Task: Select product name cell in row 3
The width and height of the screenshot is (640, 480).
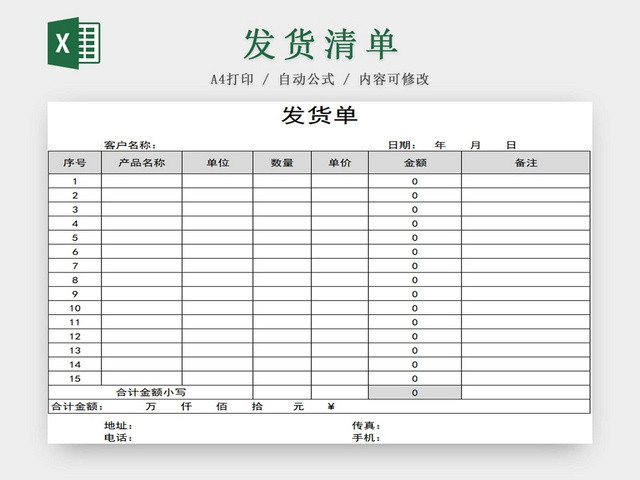Action: [x=142, y=209]
